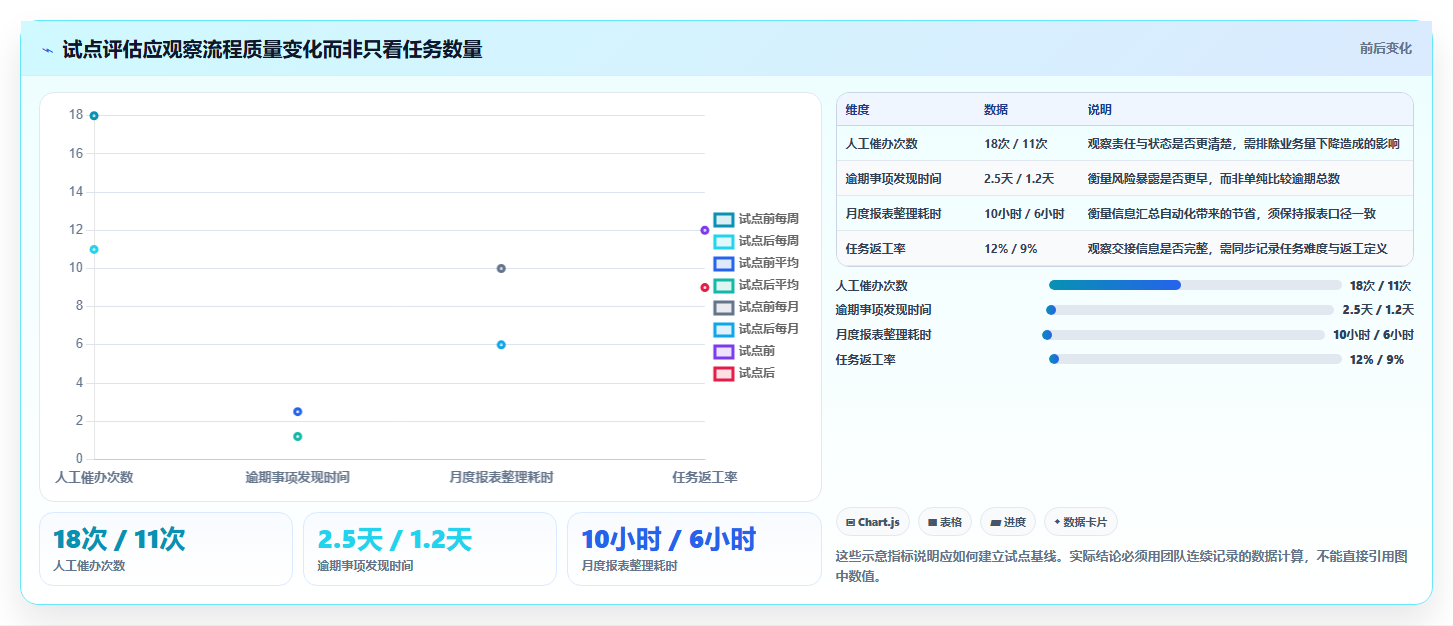This screenshot has width=1453, height=626.
Task: Click the 人工催办次数 progress bar
Action: 1195,285
